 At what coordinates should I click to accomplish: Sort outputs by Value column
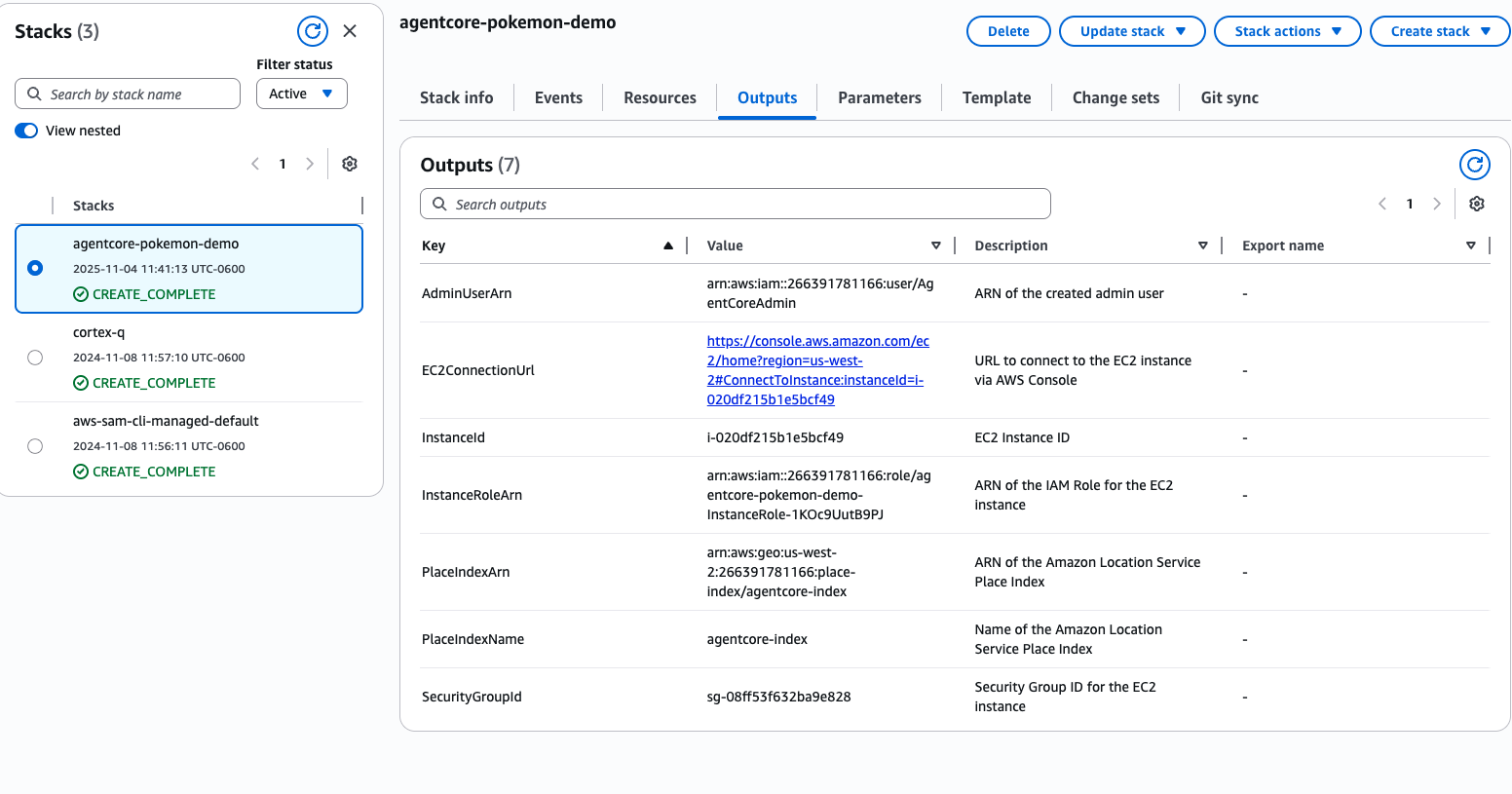[935, 246]
